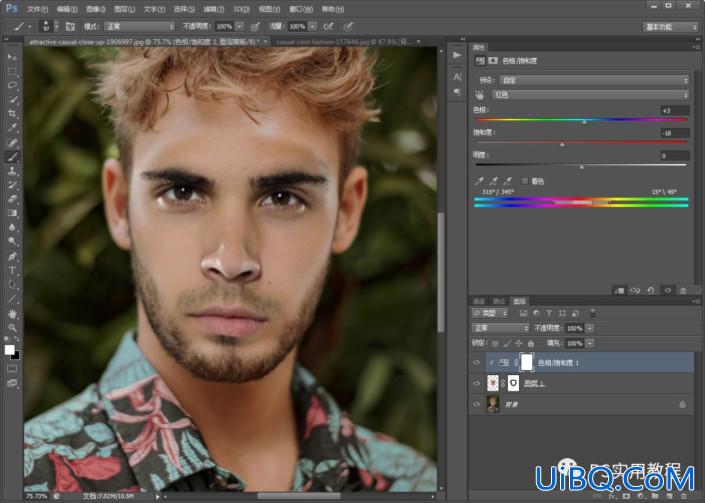Screen dimensions: 705x503
Task: Toggle the brush panel button in options bar
Action: [70, 27]
